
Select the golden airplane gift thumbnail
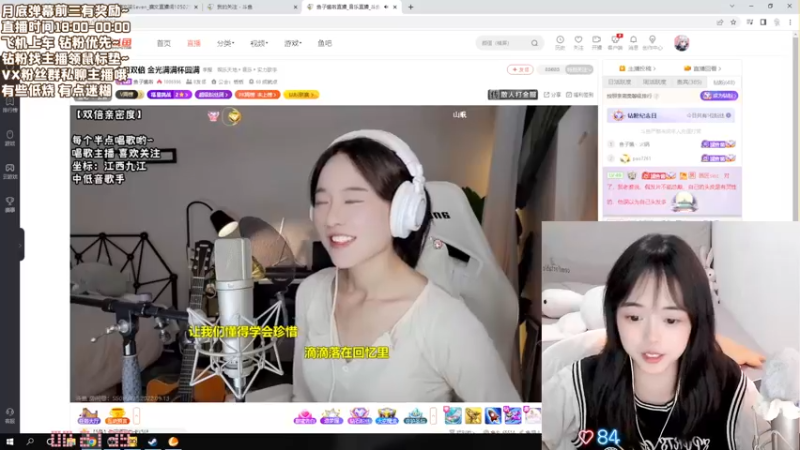point(473,416)
